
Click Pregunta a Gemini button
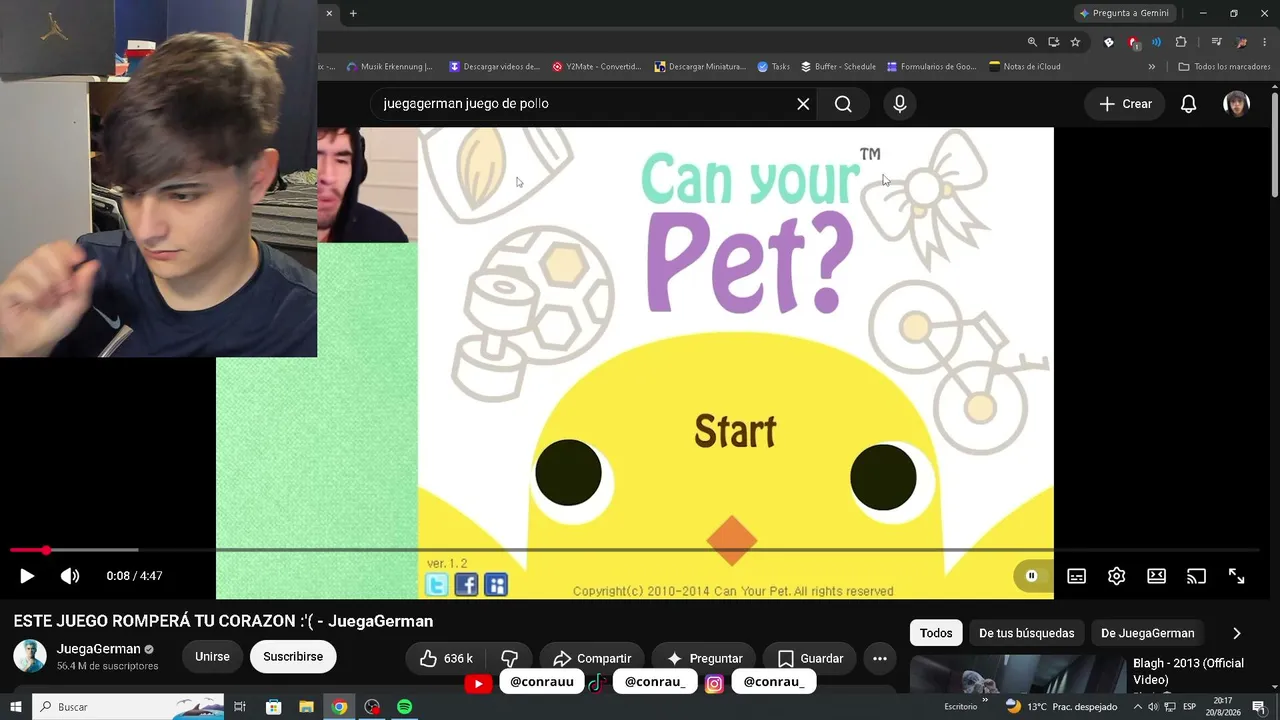click(x=1124, y=13)
